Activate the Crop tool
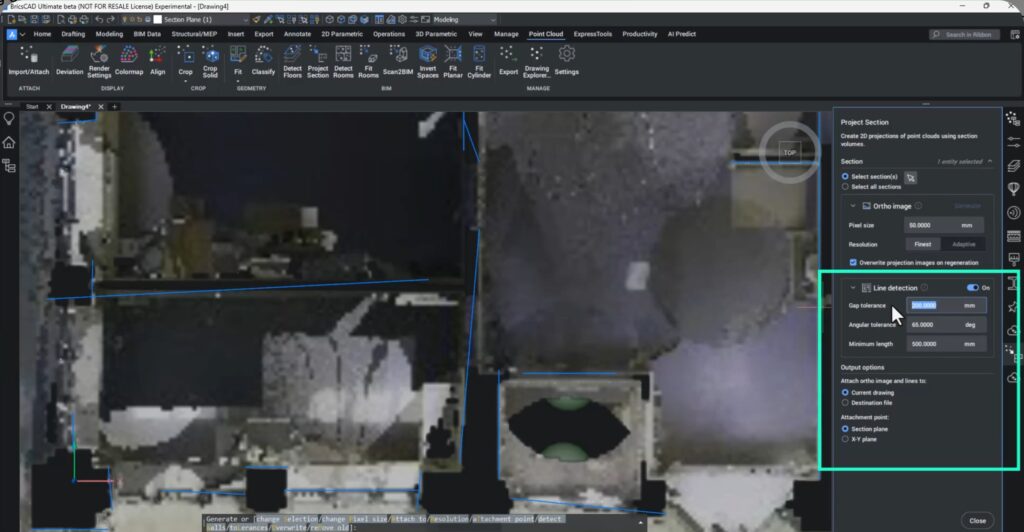Viewport: 1024px width, 532px height. [x=185, y=61]
